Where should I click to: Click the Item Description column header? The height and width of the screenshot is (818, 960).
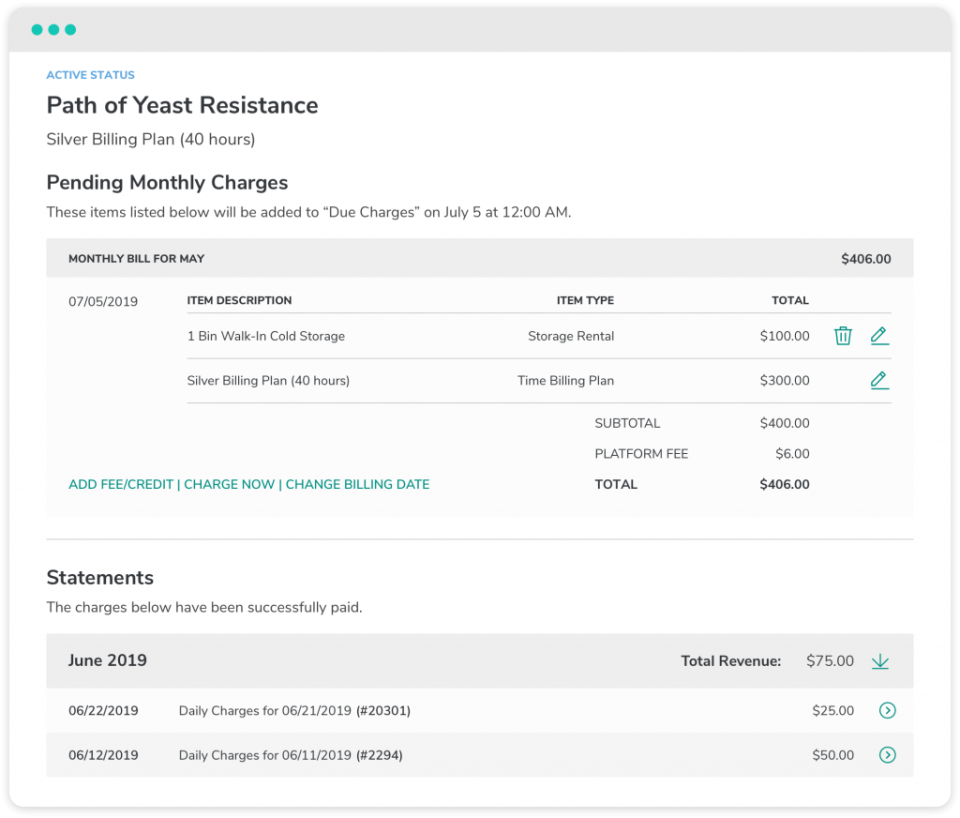[x=239, y=300]
